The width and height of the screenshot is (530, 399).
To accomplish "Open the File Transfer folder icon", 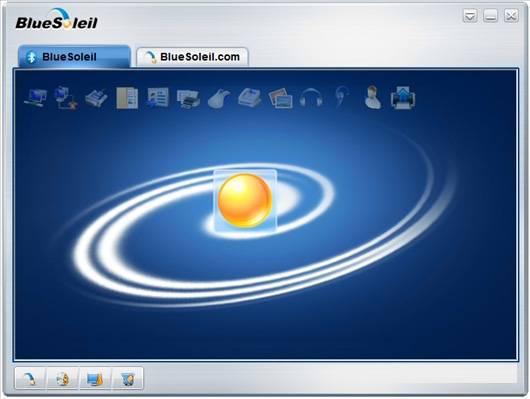I will click(x=127, y=98).
